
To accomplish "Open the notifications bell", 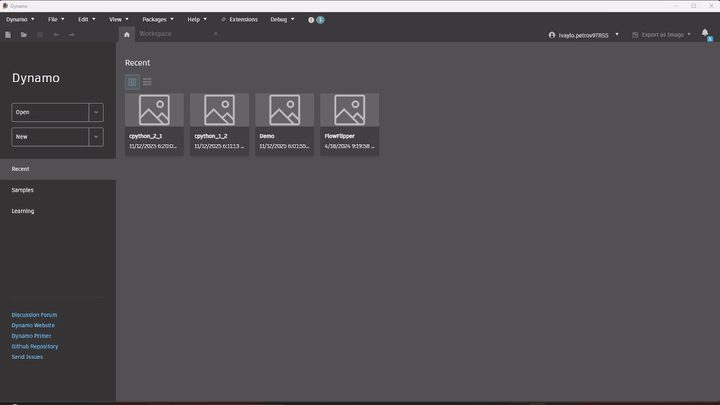I will [x=705, y=34].
